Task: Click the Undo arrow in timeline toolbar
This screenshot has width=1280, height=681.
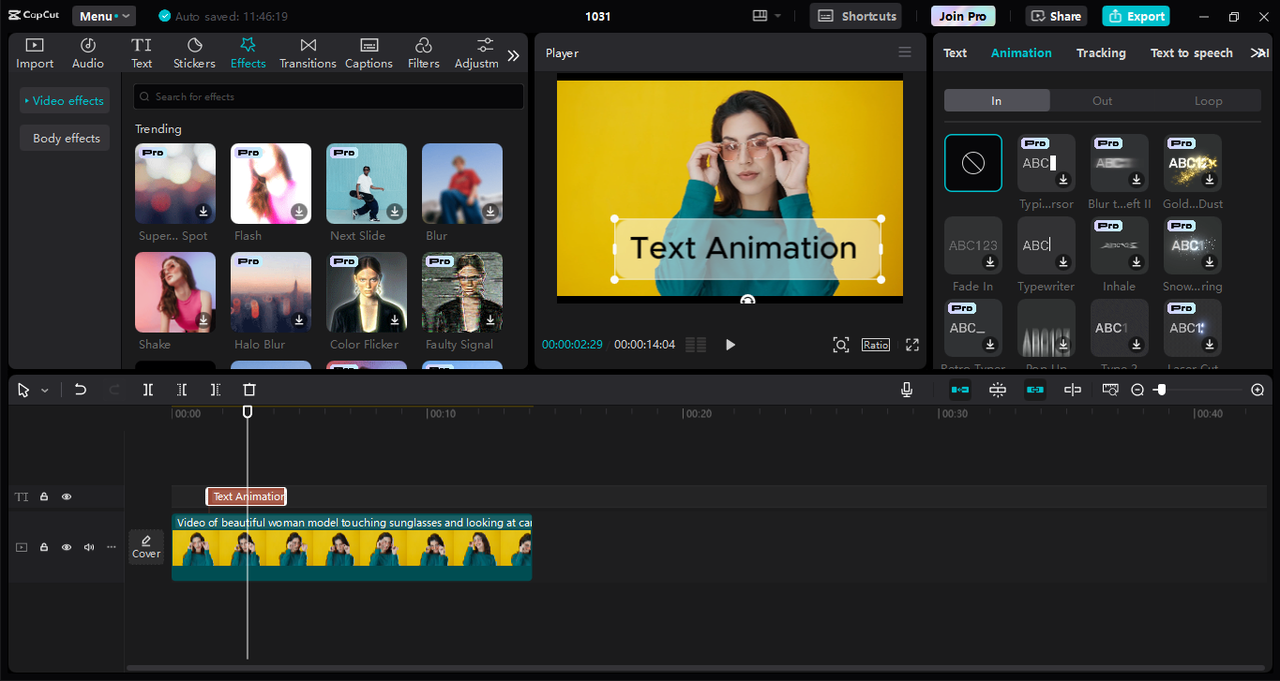Action: click(x=81, y=390)
